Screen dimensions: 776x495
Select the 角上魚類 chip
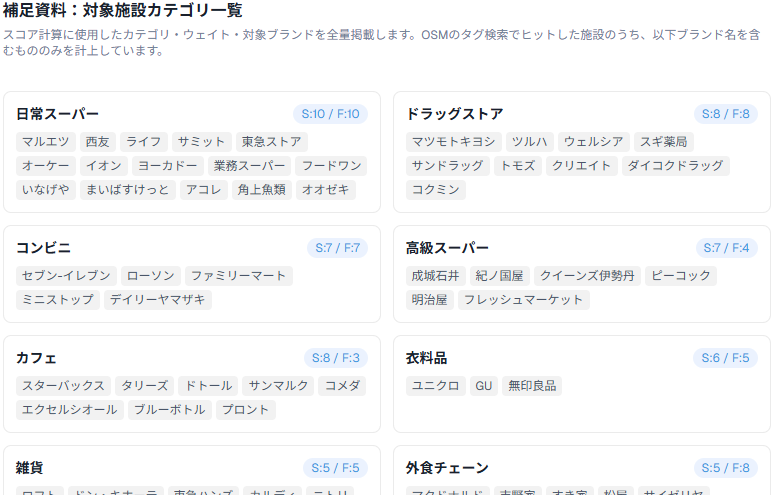click(262, 190)
